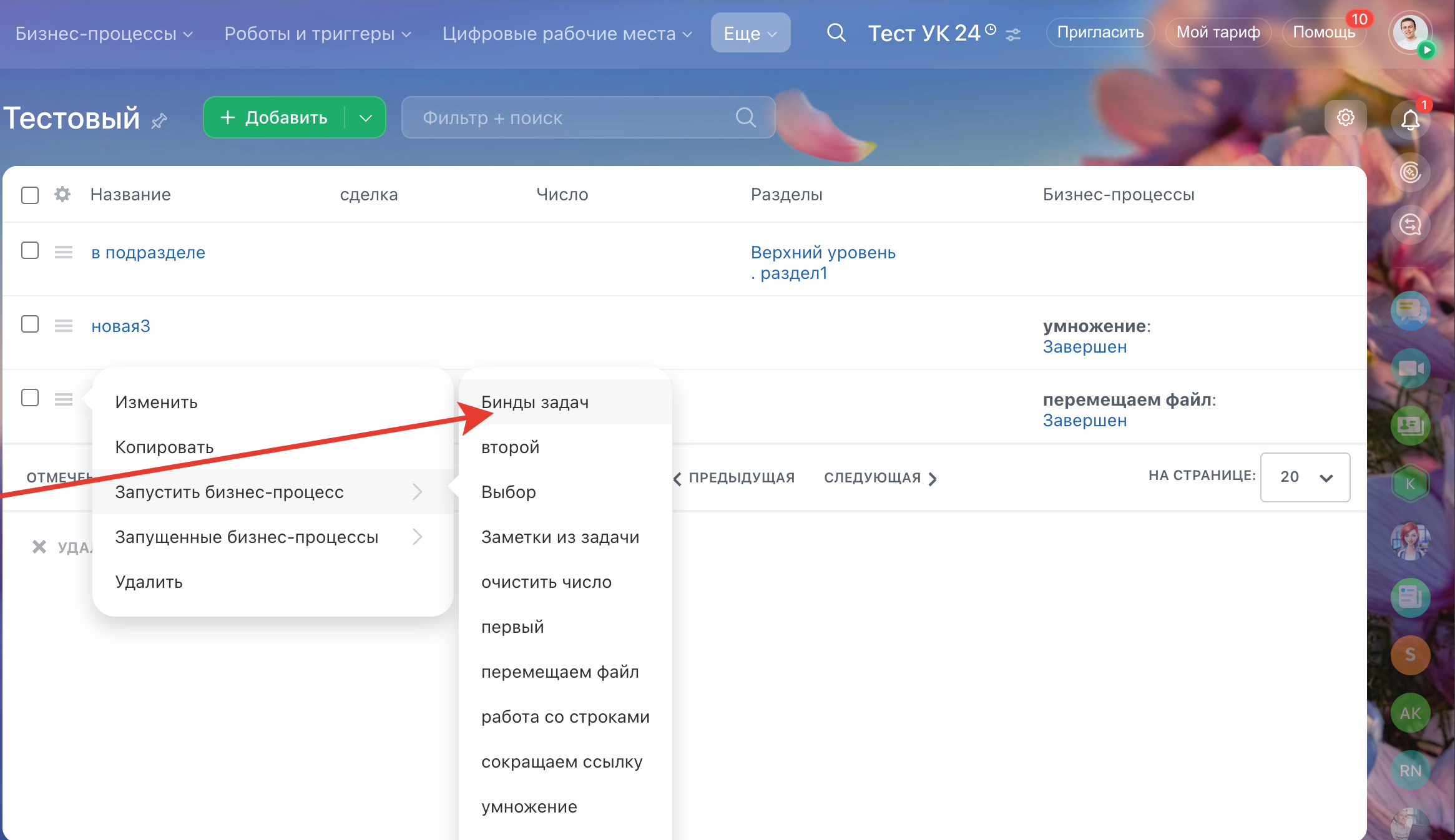The image size is (1455, 840).
Task: Click the Пригласить button
Action: 1100,32
